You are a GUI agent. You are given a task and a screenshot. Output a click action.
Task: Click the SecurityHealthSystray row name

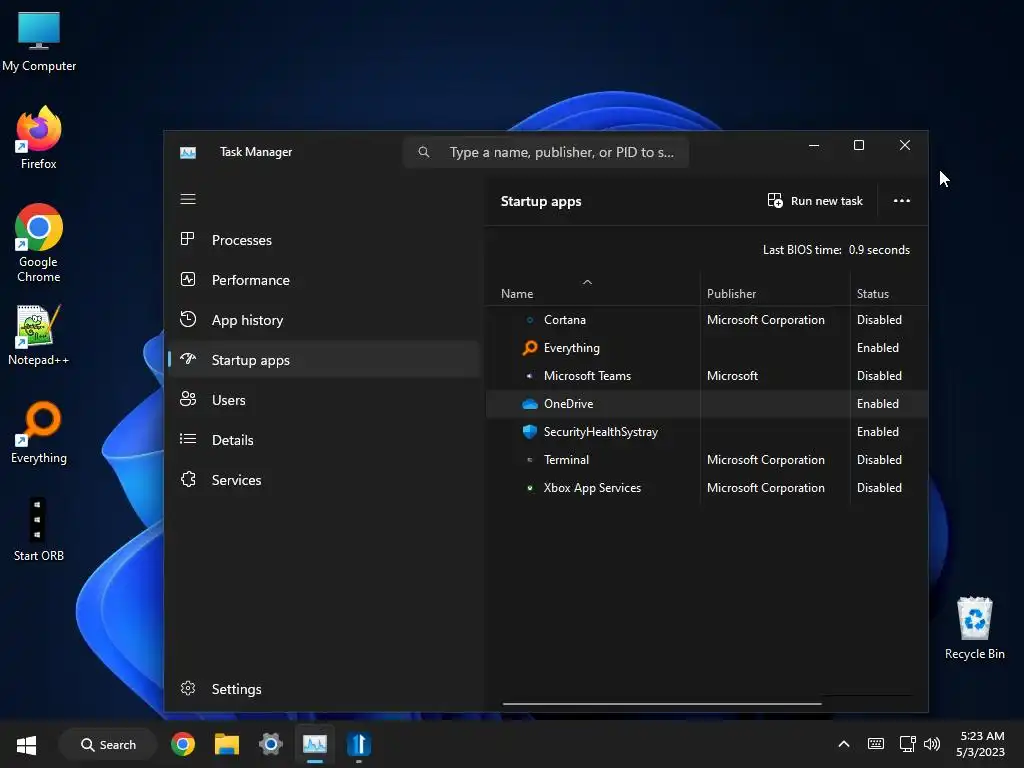click(x=601, y=432)
